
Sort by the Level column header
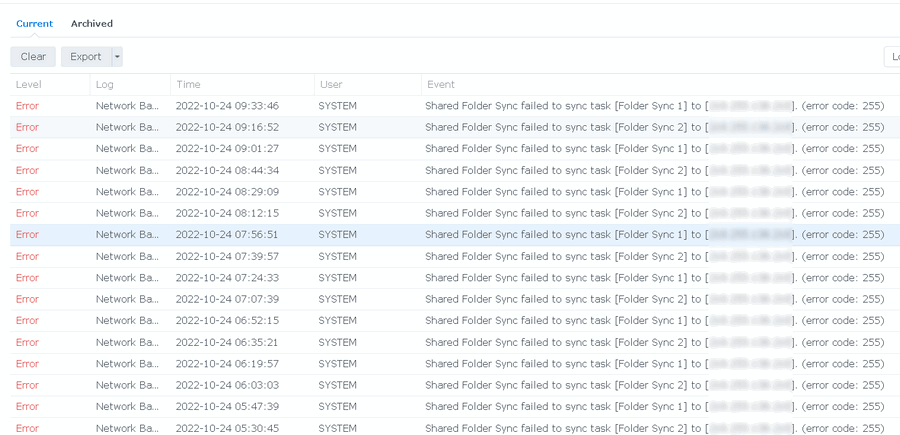(28, 84)
